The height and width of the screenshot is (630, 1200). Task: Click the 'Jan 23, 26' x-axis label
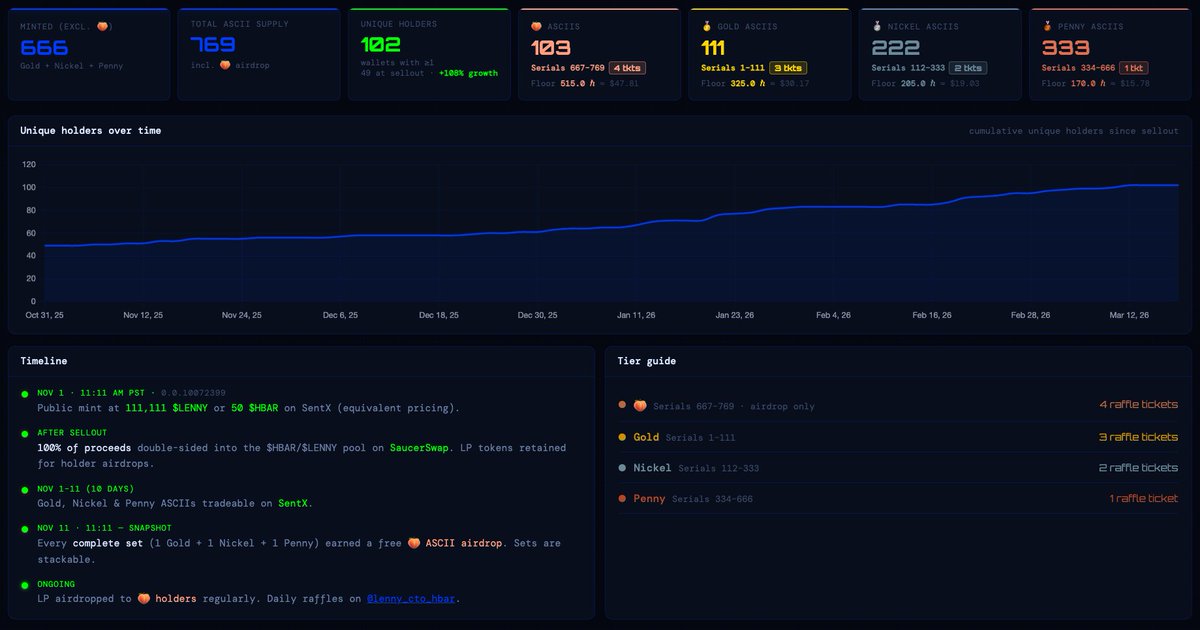coord(735,315)
